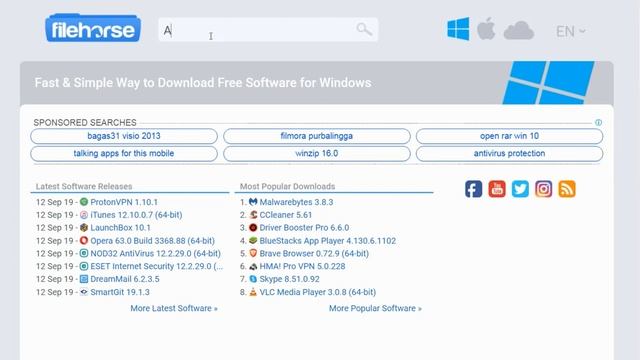This screenshot has height=360, width=640.
Task: Click the LaunchBox app icon
Action: pyautogui.click(x=84, y=227)
